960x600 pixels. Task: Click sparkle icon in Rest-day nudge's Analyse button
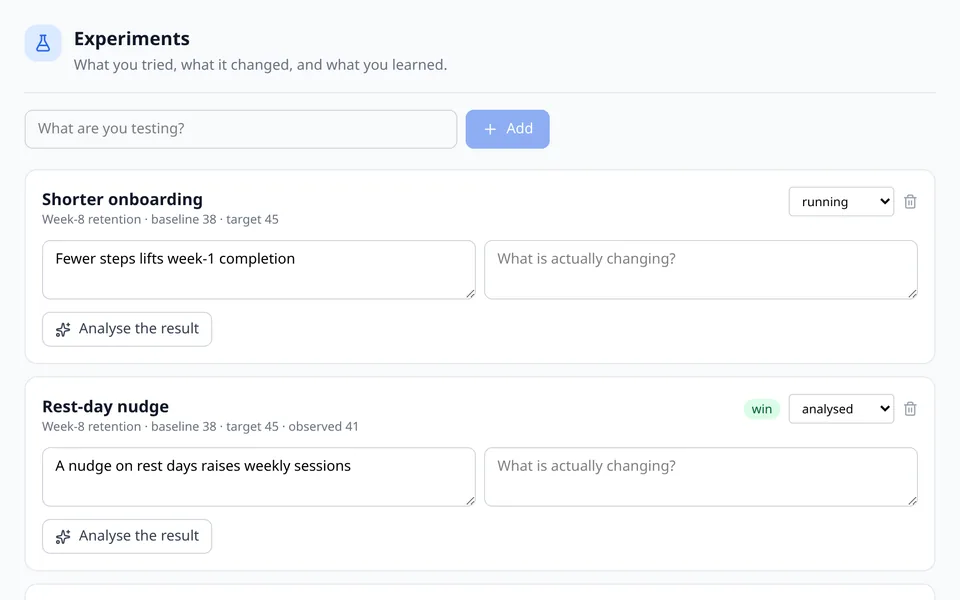coord(63,536)
